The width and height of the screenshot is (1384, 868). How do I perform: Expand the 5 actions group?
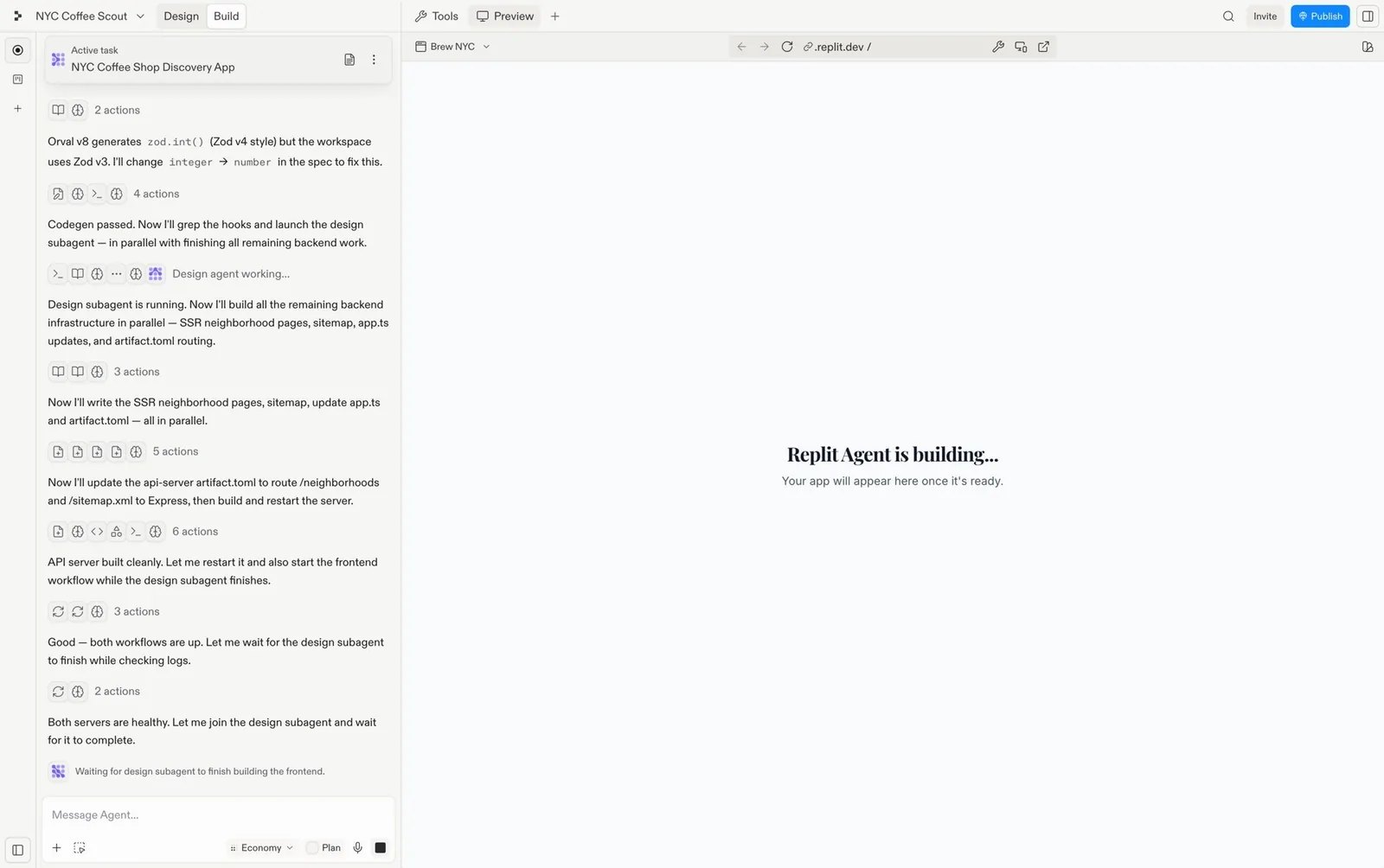point(124,451)
